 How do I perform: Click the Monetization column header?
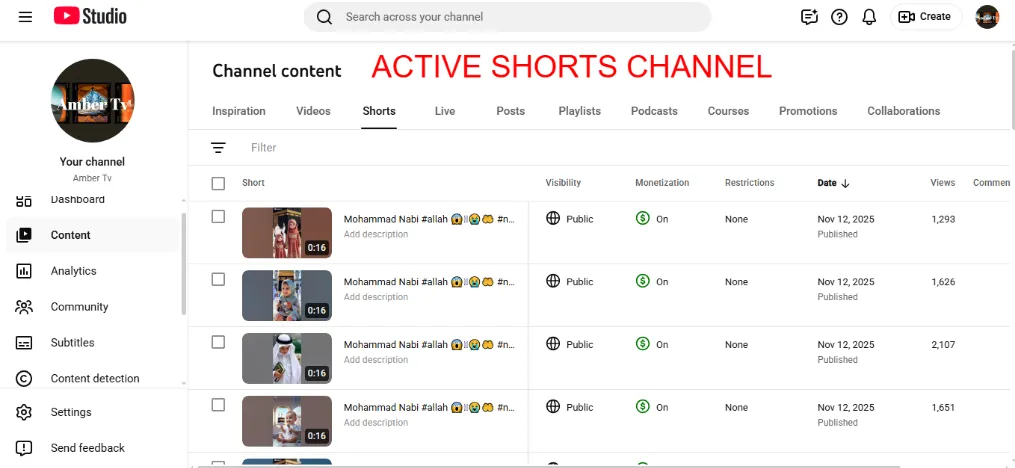tap(662, 183)
